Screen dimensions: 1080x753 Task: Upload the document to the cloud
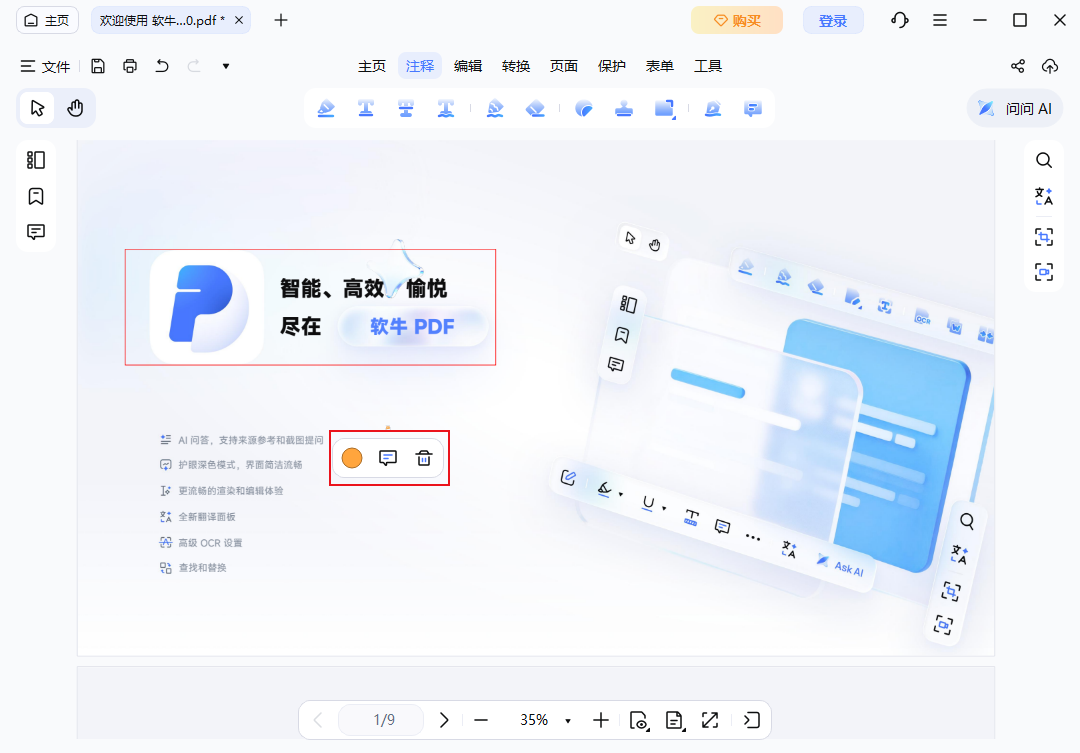tap(1050, 66)
